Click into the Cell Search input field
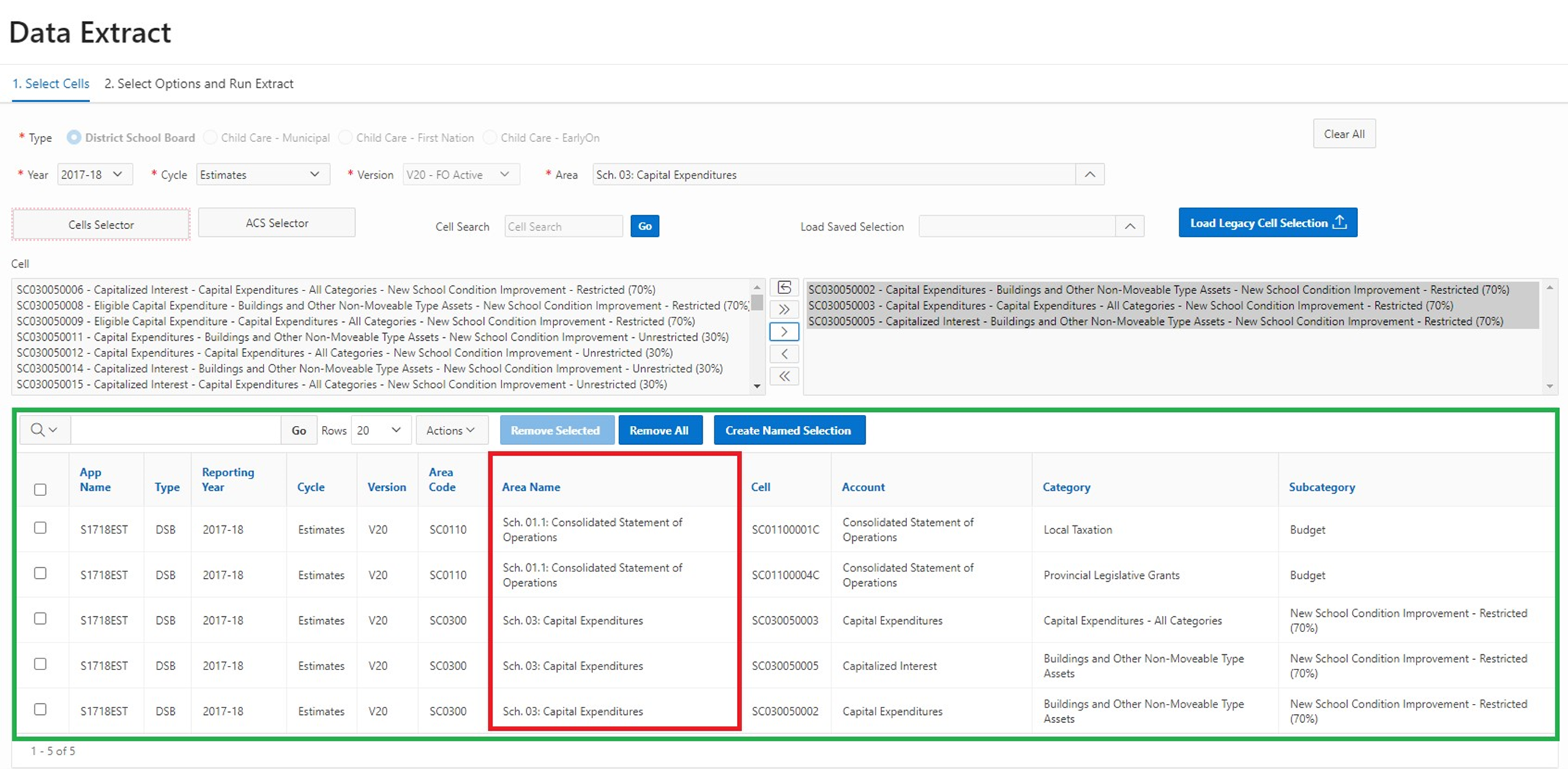The height and width of the screenshot is (769, 1568). pyautogui.click(x=563, y=227)
